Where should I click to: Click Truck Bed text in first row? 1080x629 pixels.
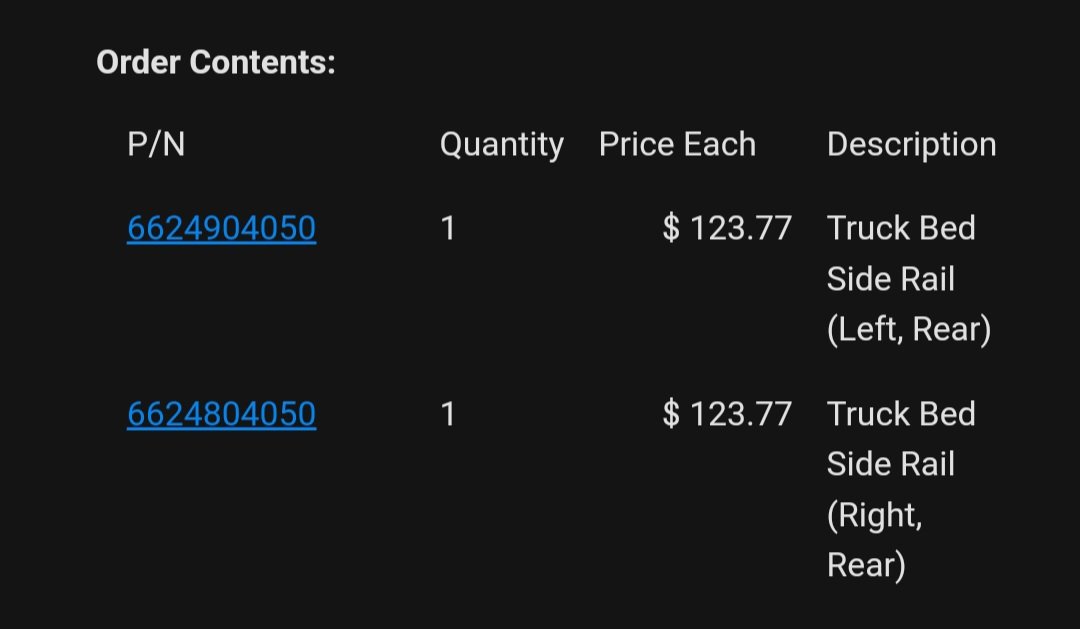[x=901, y=228]
